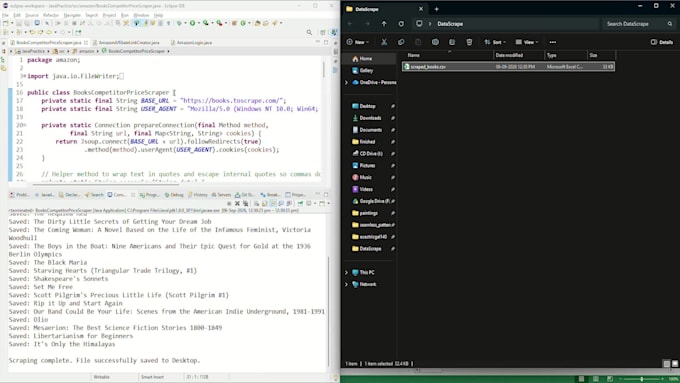Click Remove All Terminated Launches console icon
The image size is (680, 383).
246,203
